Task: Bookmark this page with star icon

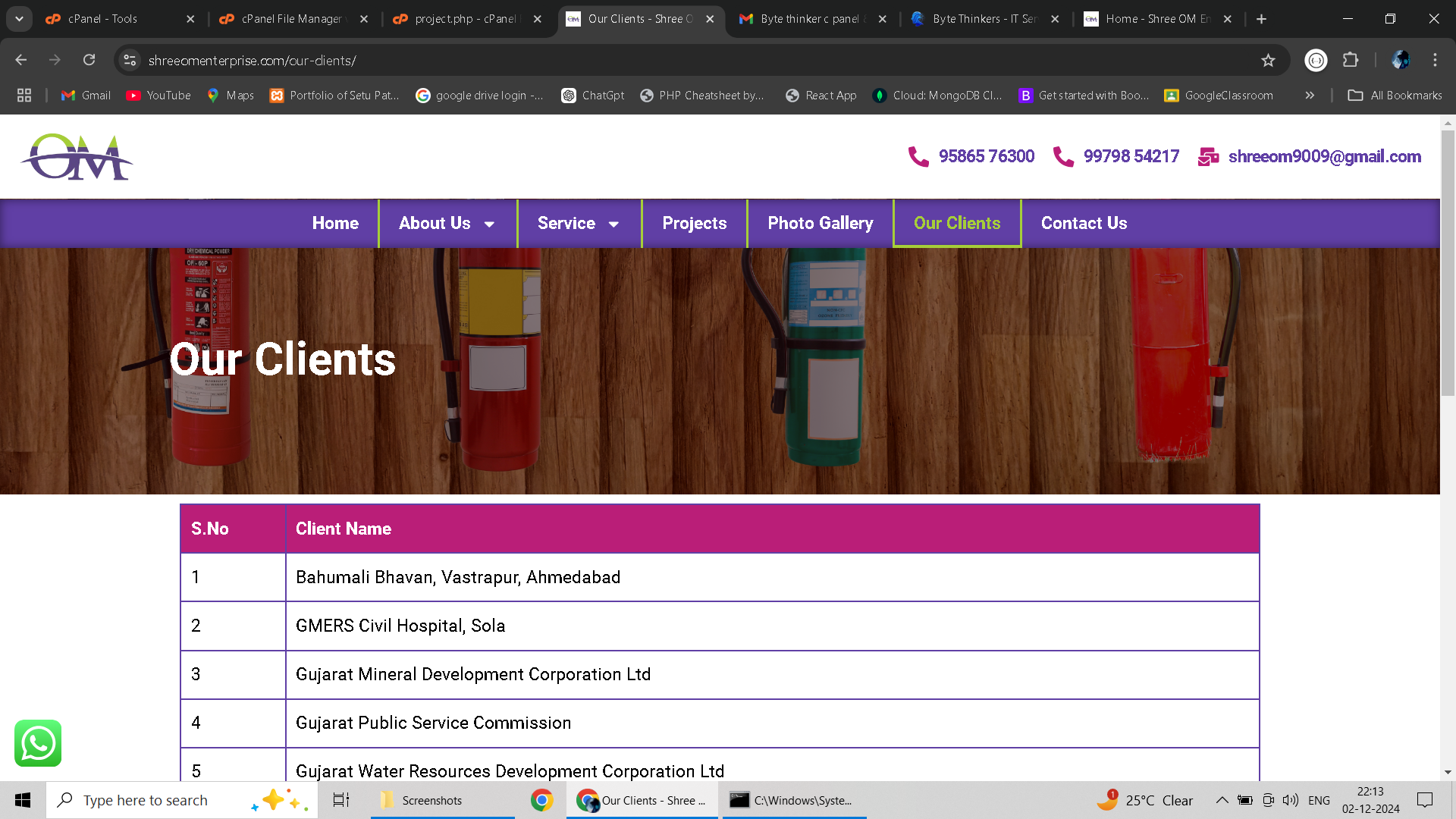Action: pos(1268,61)
